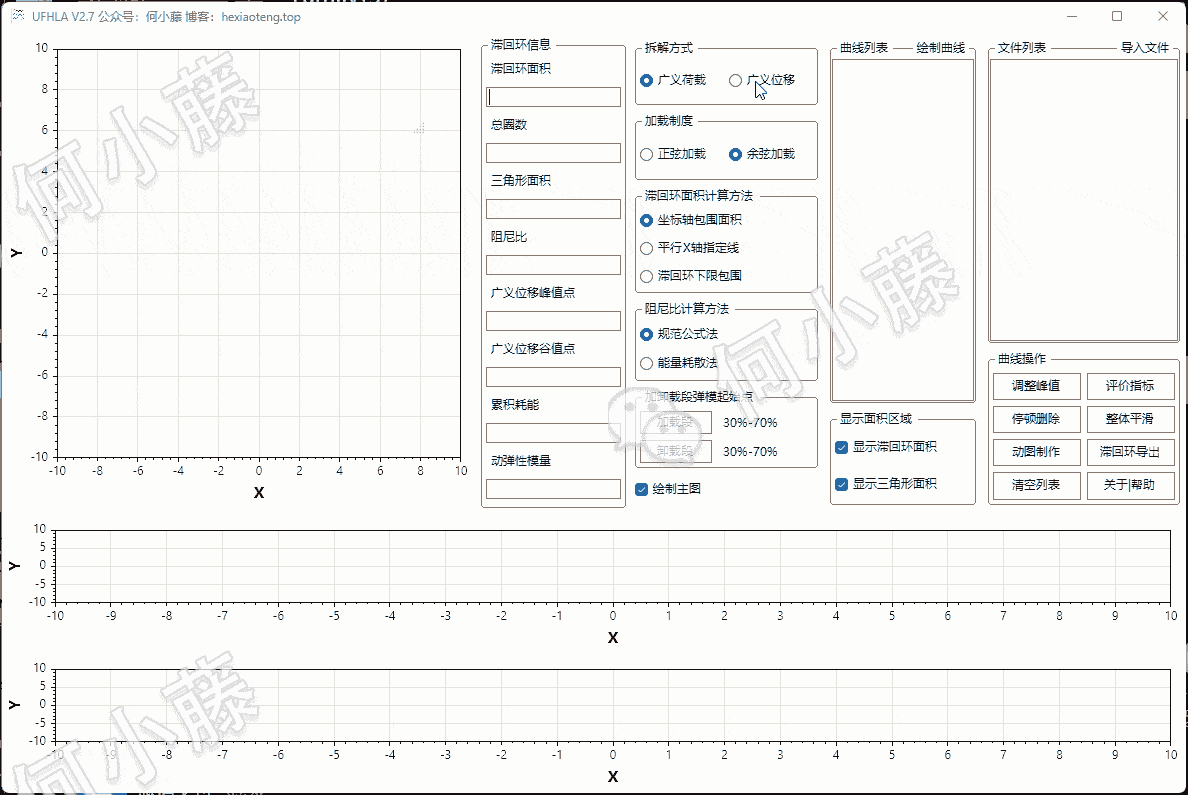
Task: Uncheck 显示滞回环面积 checkbox
Action: point(842,447)
